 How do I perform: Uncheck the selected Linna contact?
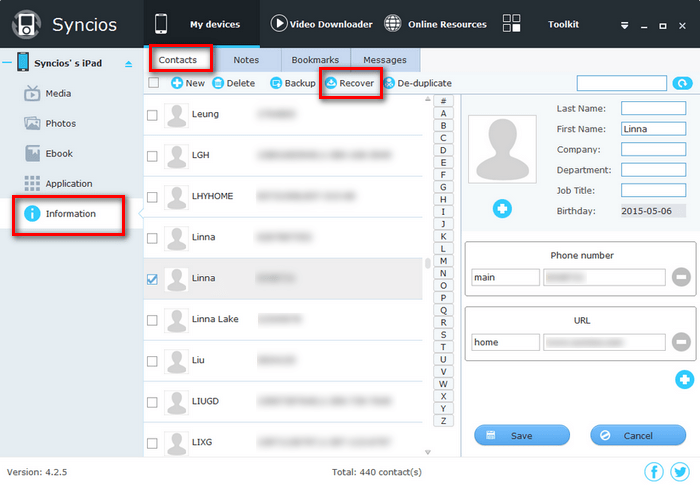[x=152, y=279]
